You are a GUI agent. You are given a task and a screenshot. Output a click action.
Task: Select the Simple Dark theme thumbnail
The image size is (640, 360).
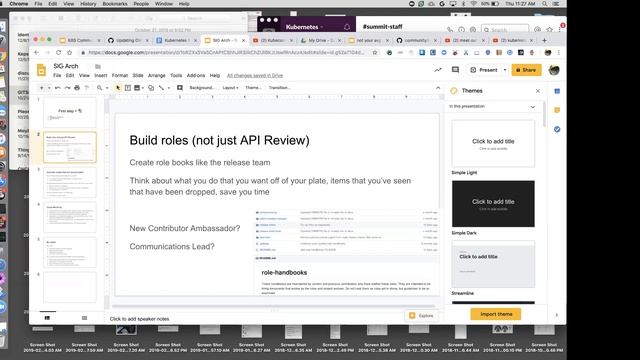[x=493, y=204]
